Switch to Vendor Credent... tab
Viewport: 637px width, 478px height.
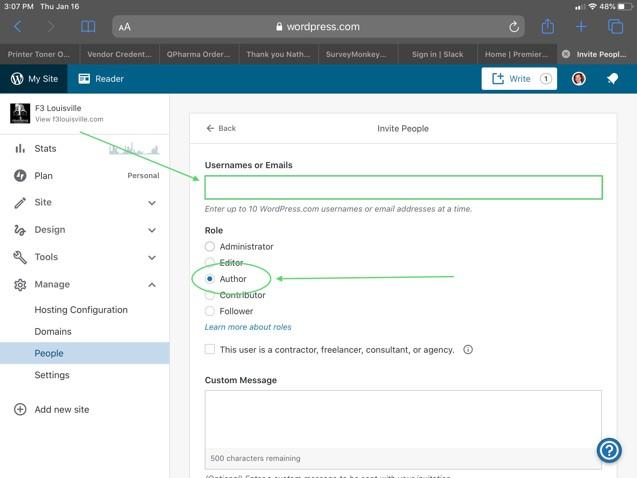point(119,54)
